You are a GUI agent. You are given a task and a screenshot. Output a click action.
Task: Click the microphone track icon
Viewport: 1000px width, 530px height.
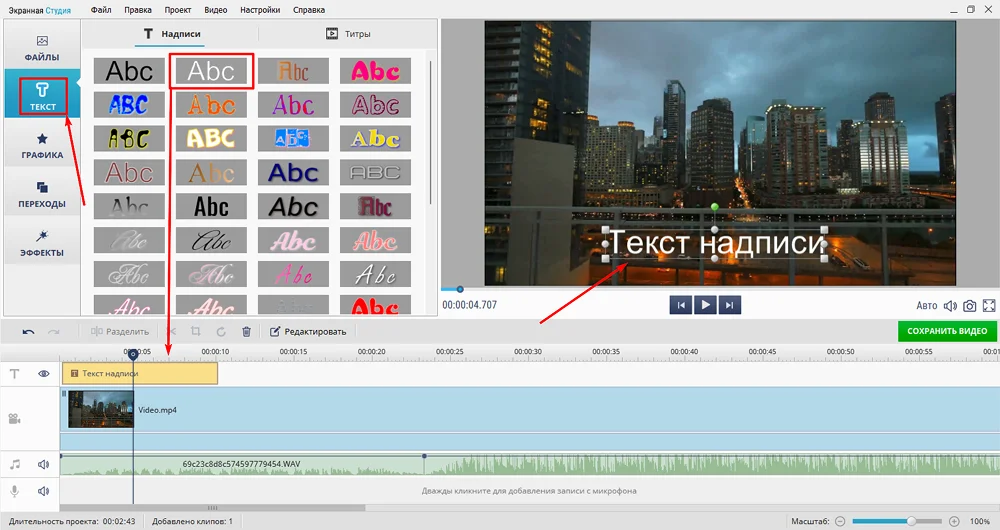[15, 491]
